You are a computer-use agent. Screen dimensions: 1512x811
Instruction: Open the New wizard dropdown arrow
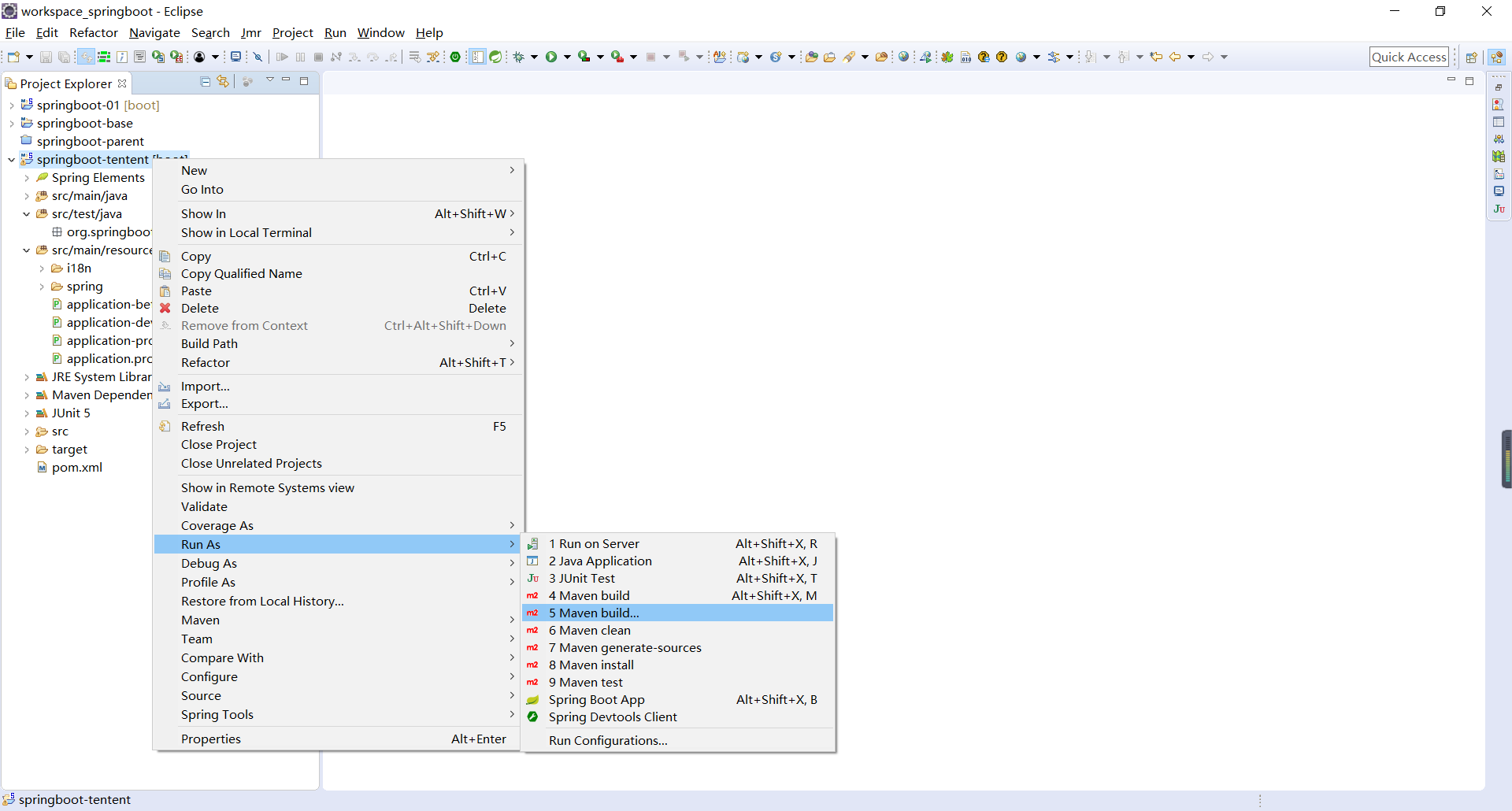[x=29, y=57]
